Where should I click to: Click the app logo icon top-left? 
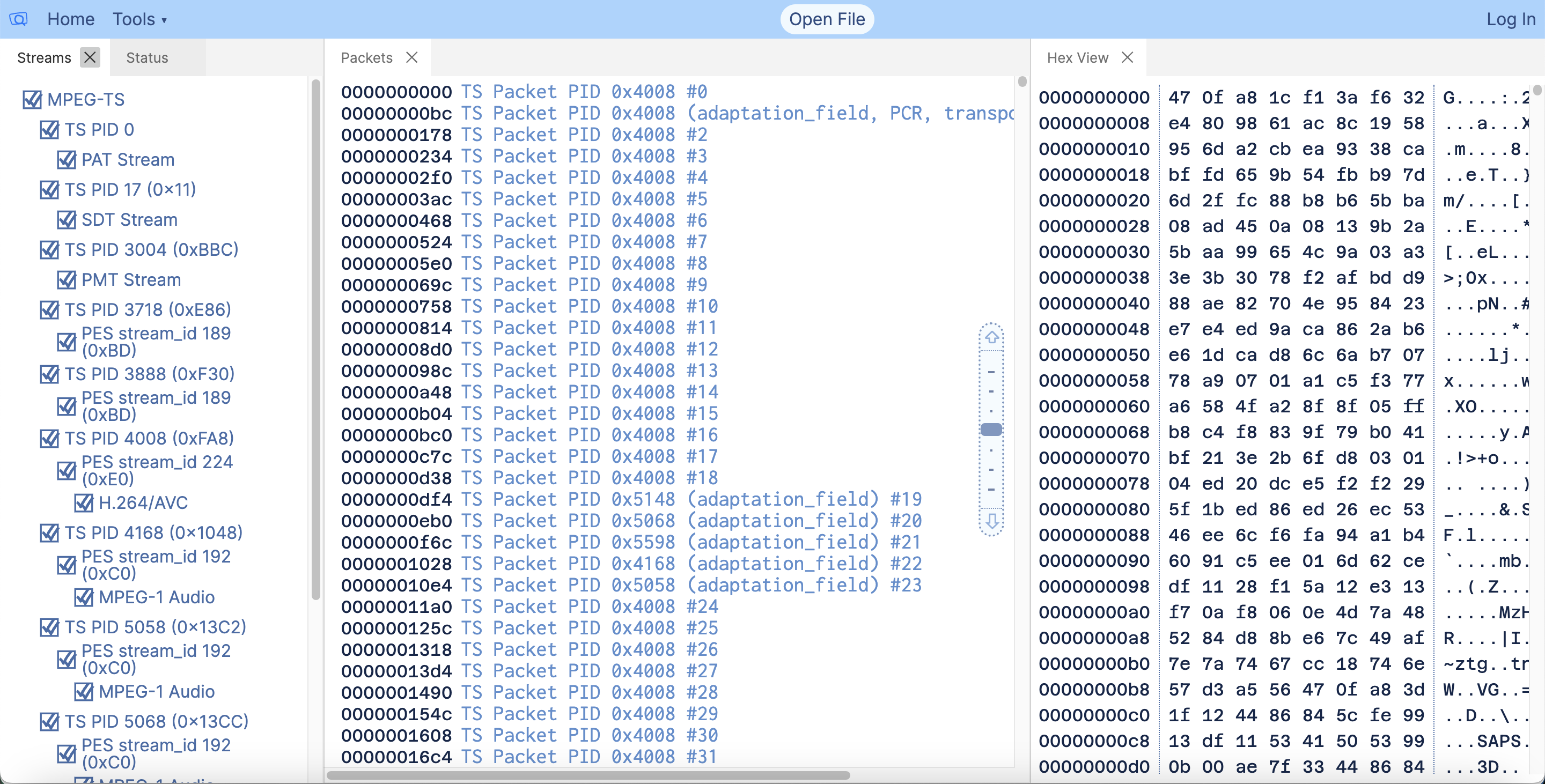18,19
